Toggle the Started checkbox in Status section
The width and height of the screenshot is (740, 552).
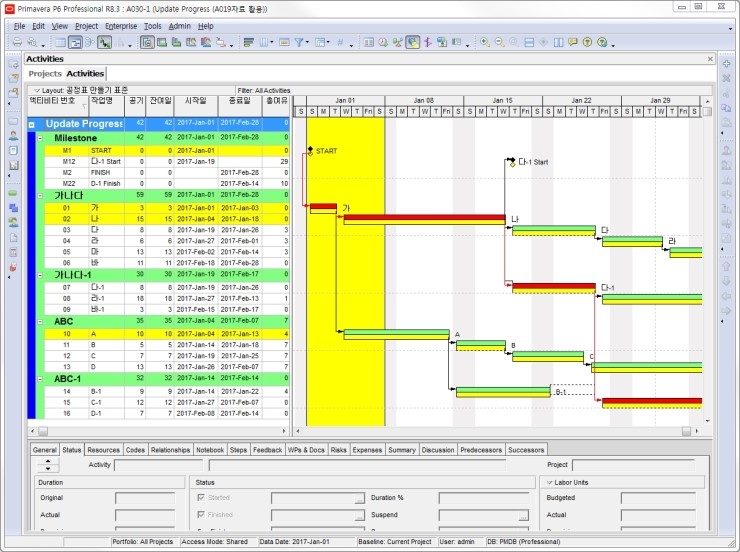tap(203, 497)
